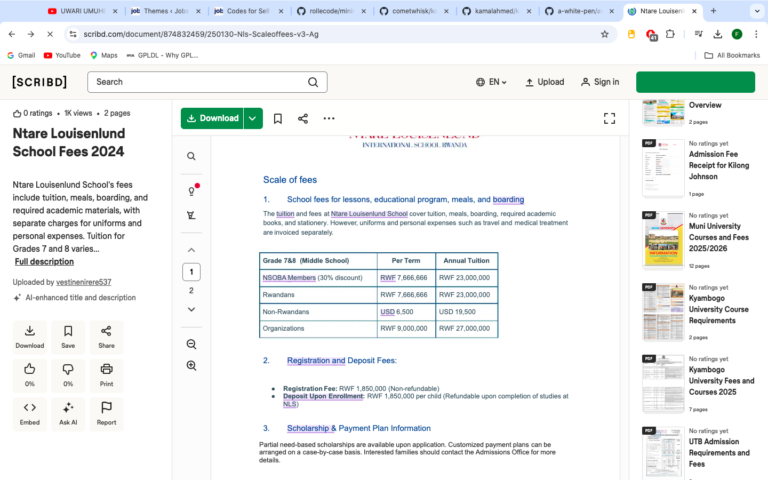
Task: Open the lightbulb insights icon with red dot
Action: pos(192,191)
